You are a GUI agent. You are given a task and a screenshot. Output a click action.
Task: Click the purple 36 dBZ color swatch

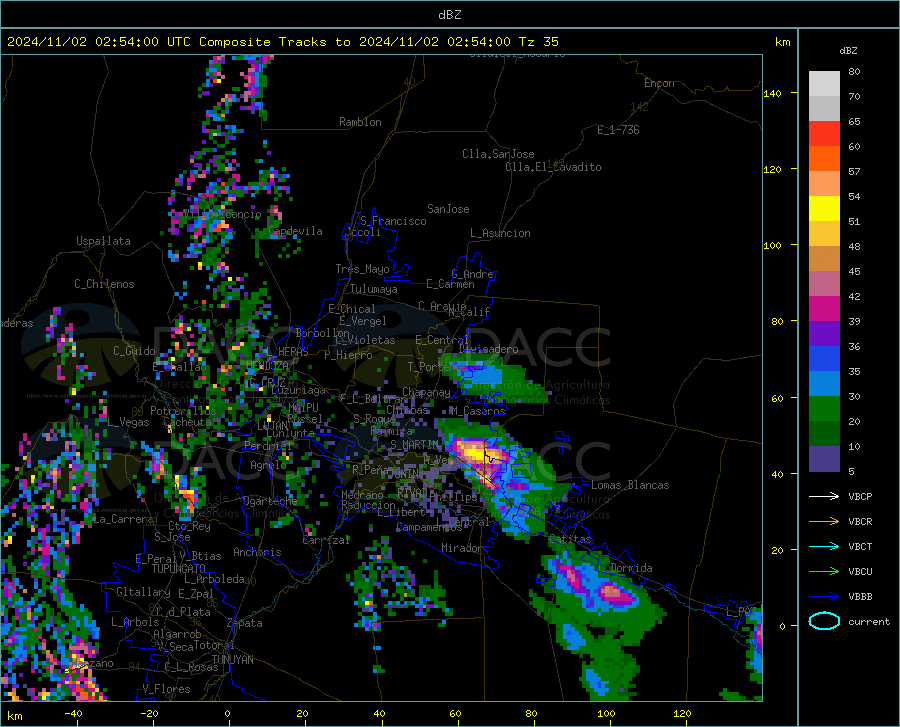click(824, 334)
